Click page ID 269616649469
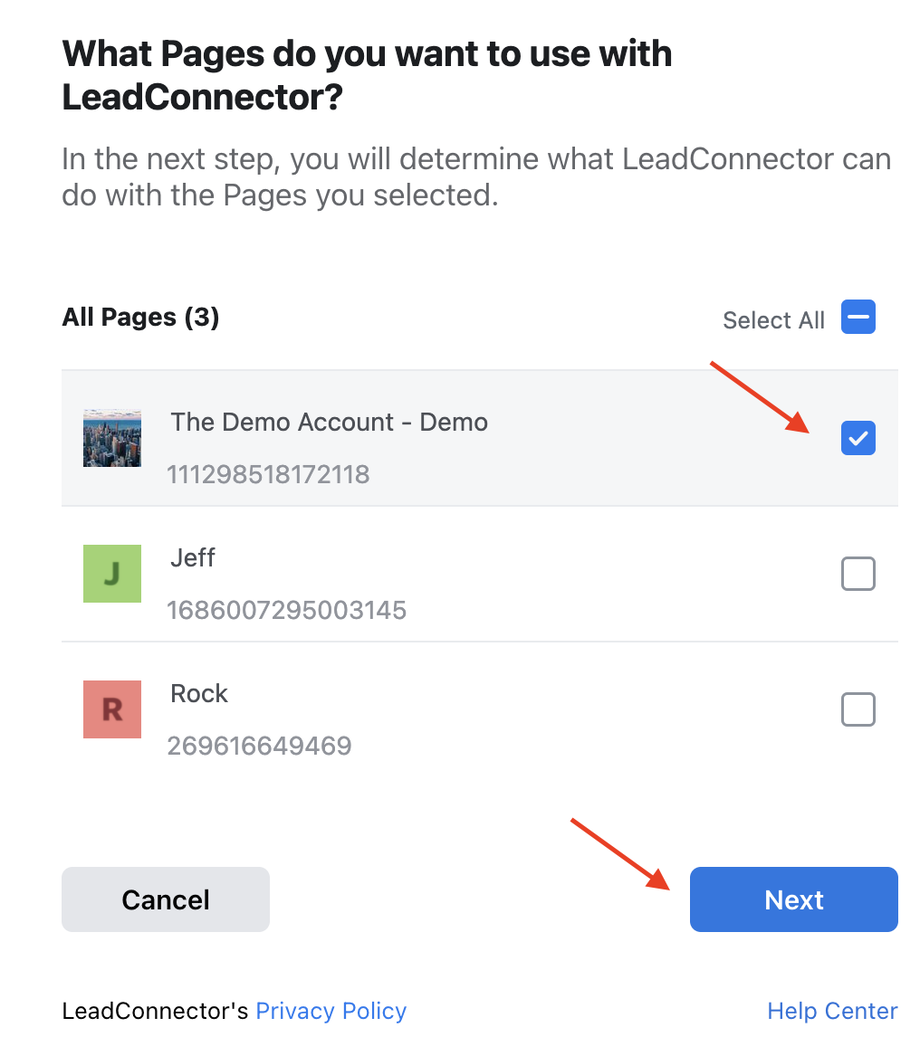 (x=259, y=746)
